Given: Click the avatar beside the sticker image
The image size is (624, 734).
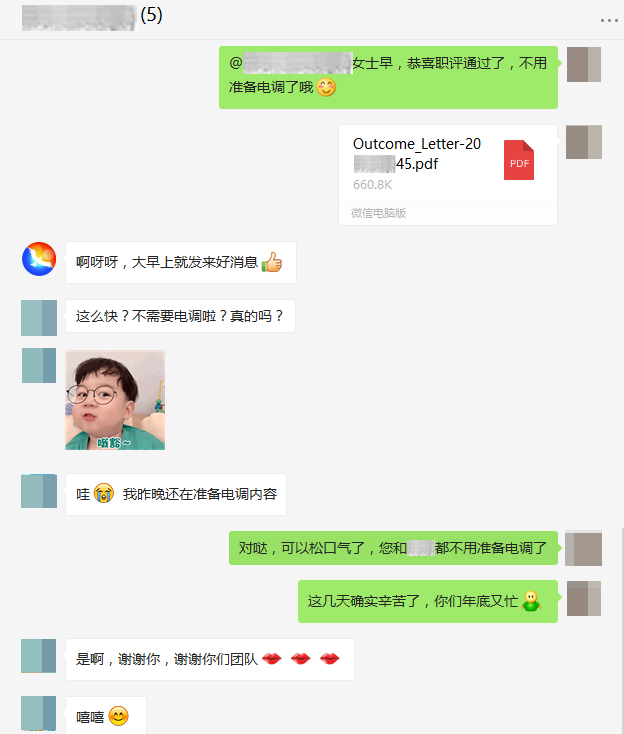Looking at the screenshot, I should tap(39, 365).
